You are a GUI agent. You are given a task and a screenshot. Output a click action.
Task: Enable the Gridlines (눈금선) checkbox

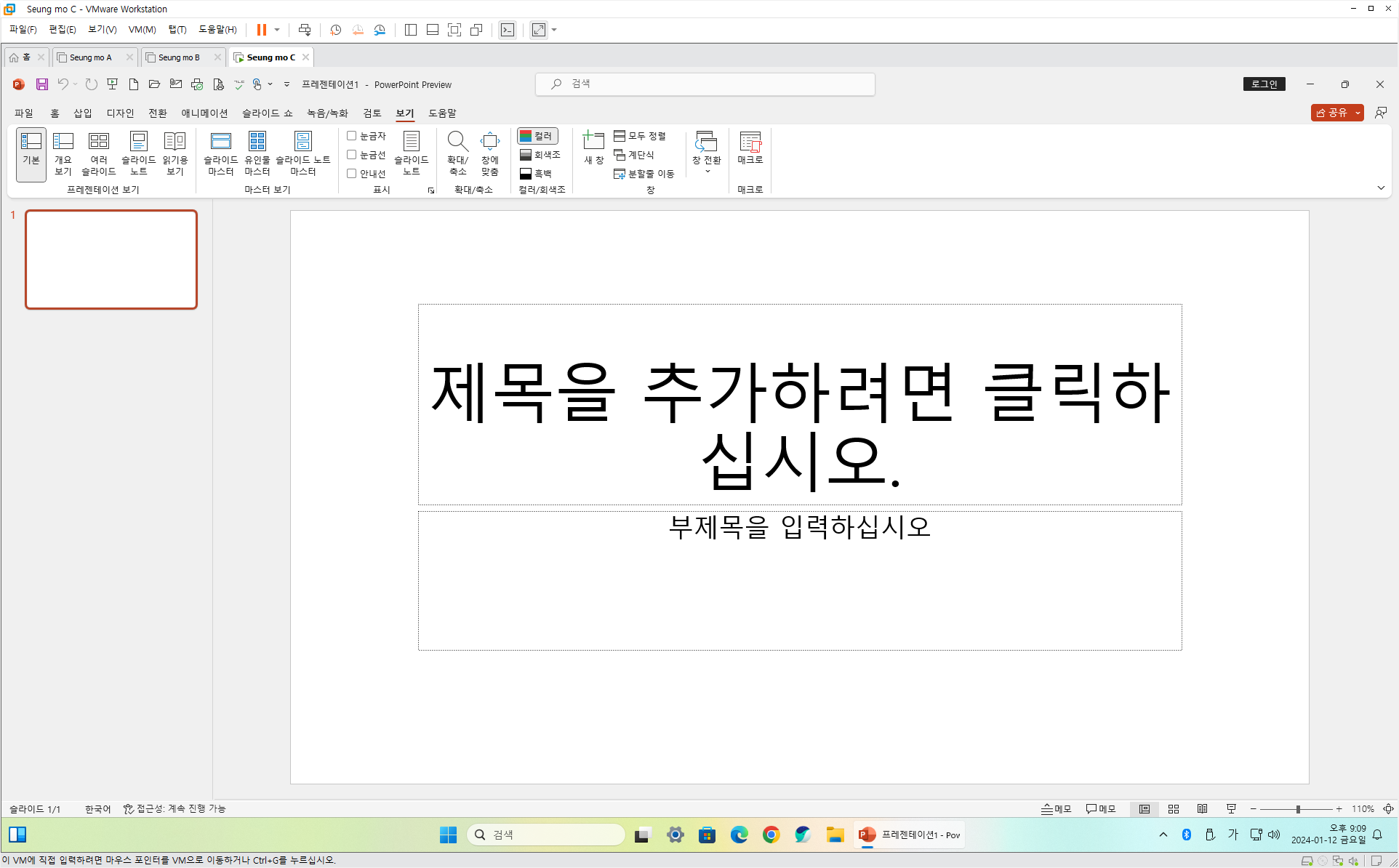tap(352, 155)
